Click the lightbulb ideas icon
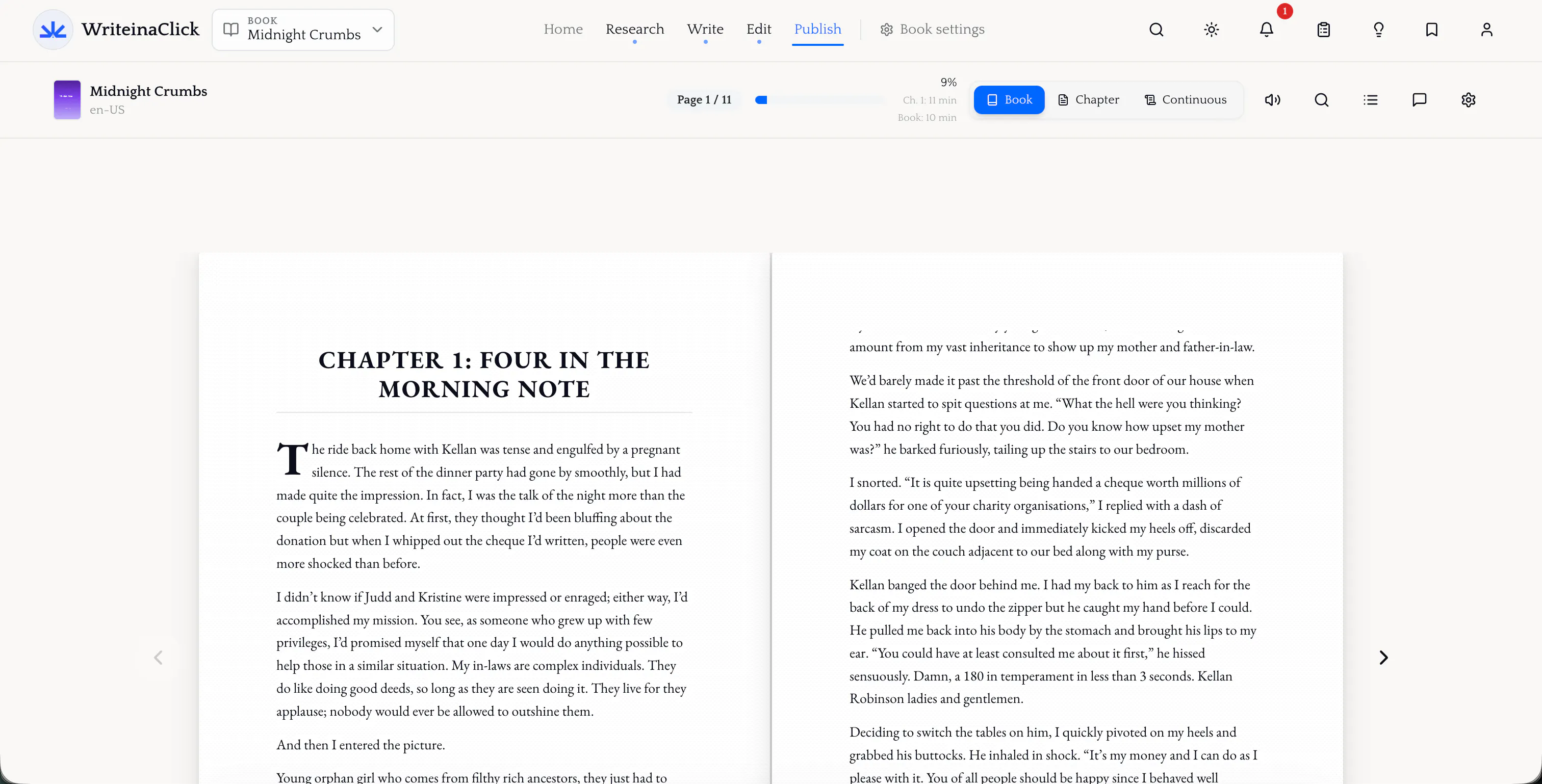The height and width of the screenshot is (784, 1542). [1379, 30]
